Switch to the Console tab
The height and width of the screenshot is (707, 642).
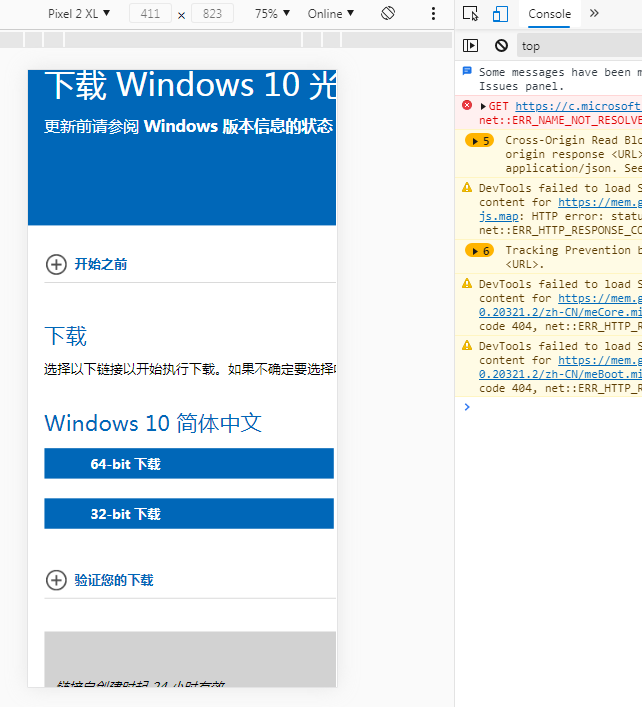coord(549,14)
